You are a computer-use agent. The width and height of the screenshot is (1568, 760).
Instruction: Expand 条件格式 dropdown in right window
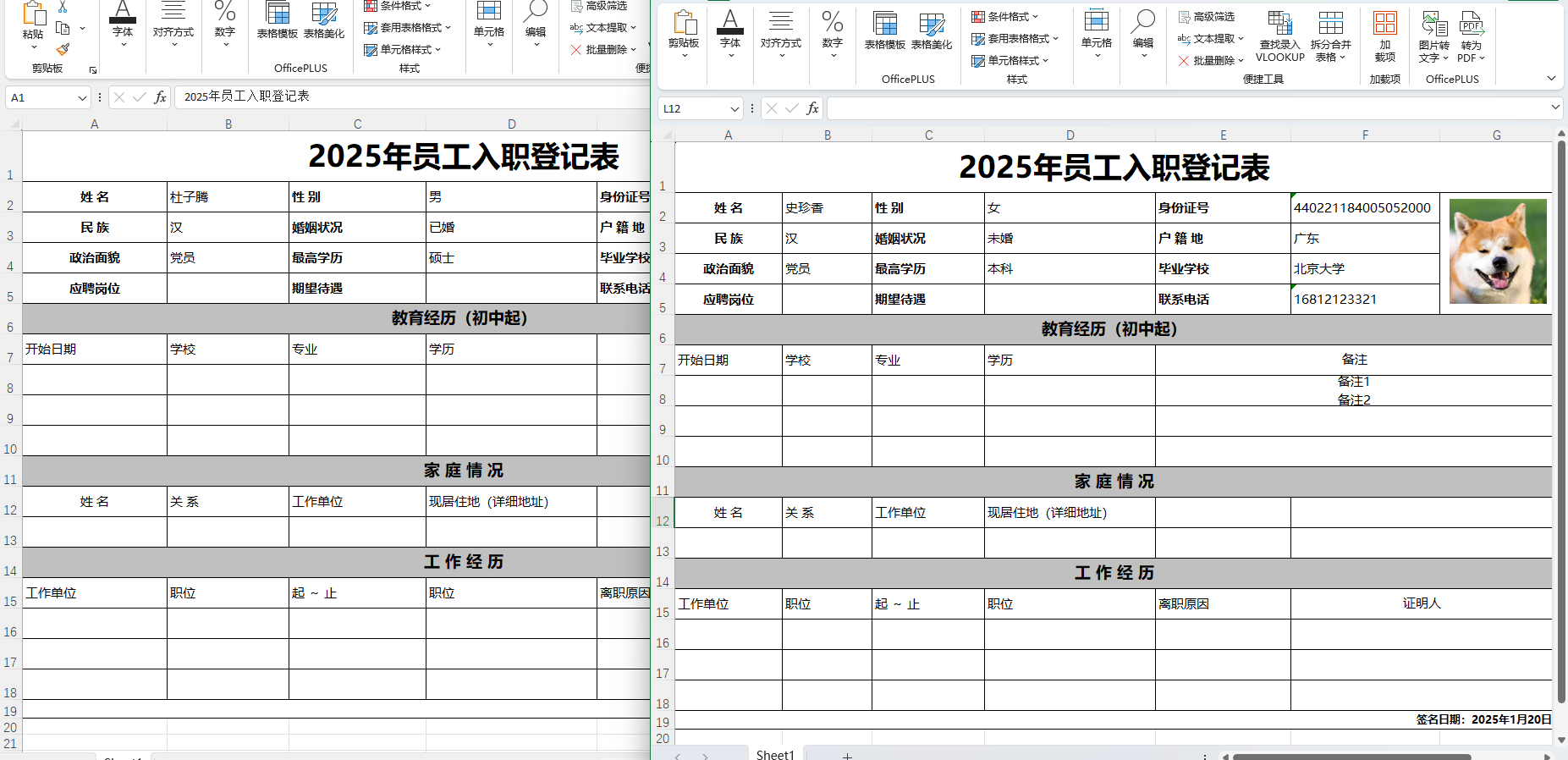[x=1005, y=16]
